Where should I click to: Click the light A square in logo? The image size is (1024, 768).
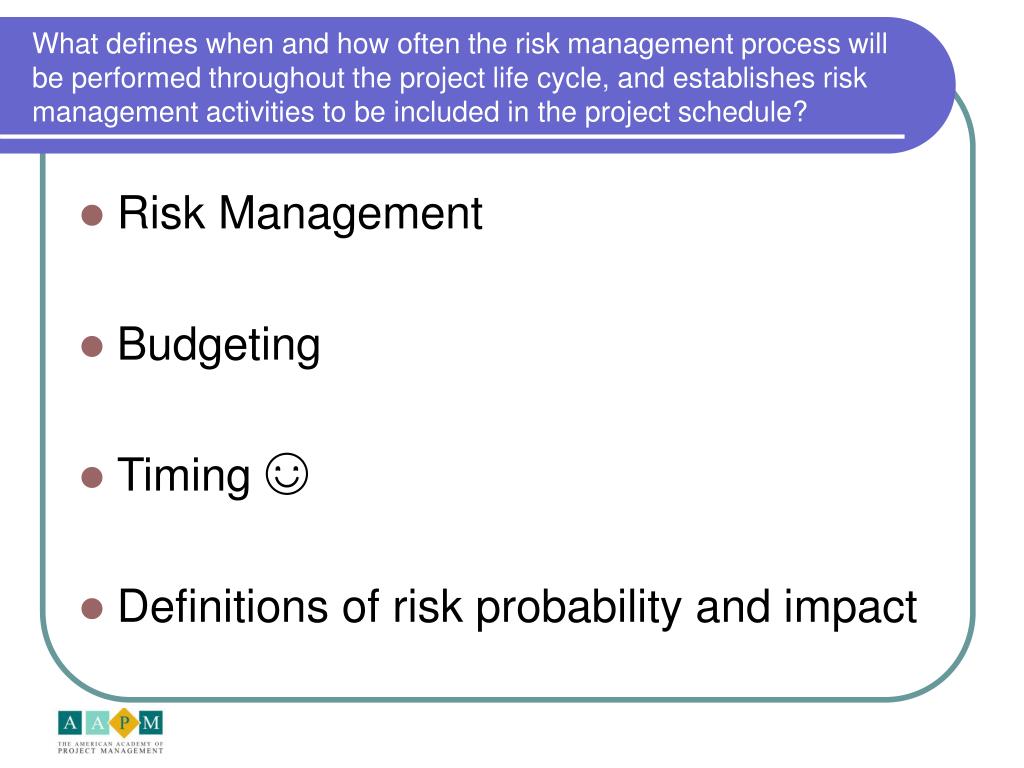[97, 723]
